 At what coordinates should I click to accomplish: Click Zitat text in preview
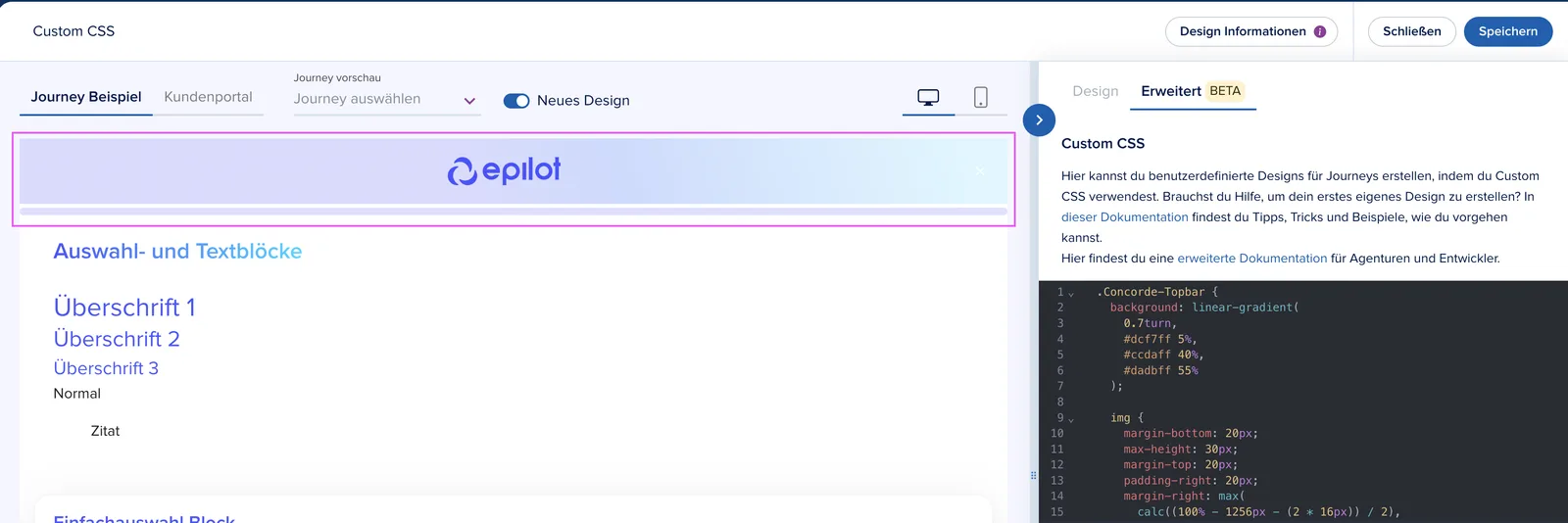point(105,431)
